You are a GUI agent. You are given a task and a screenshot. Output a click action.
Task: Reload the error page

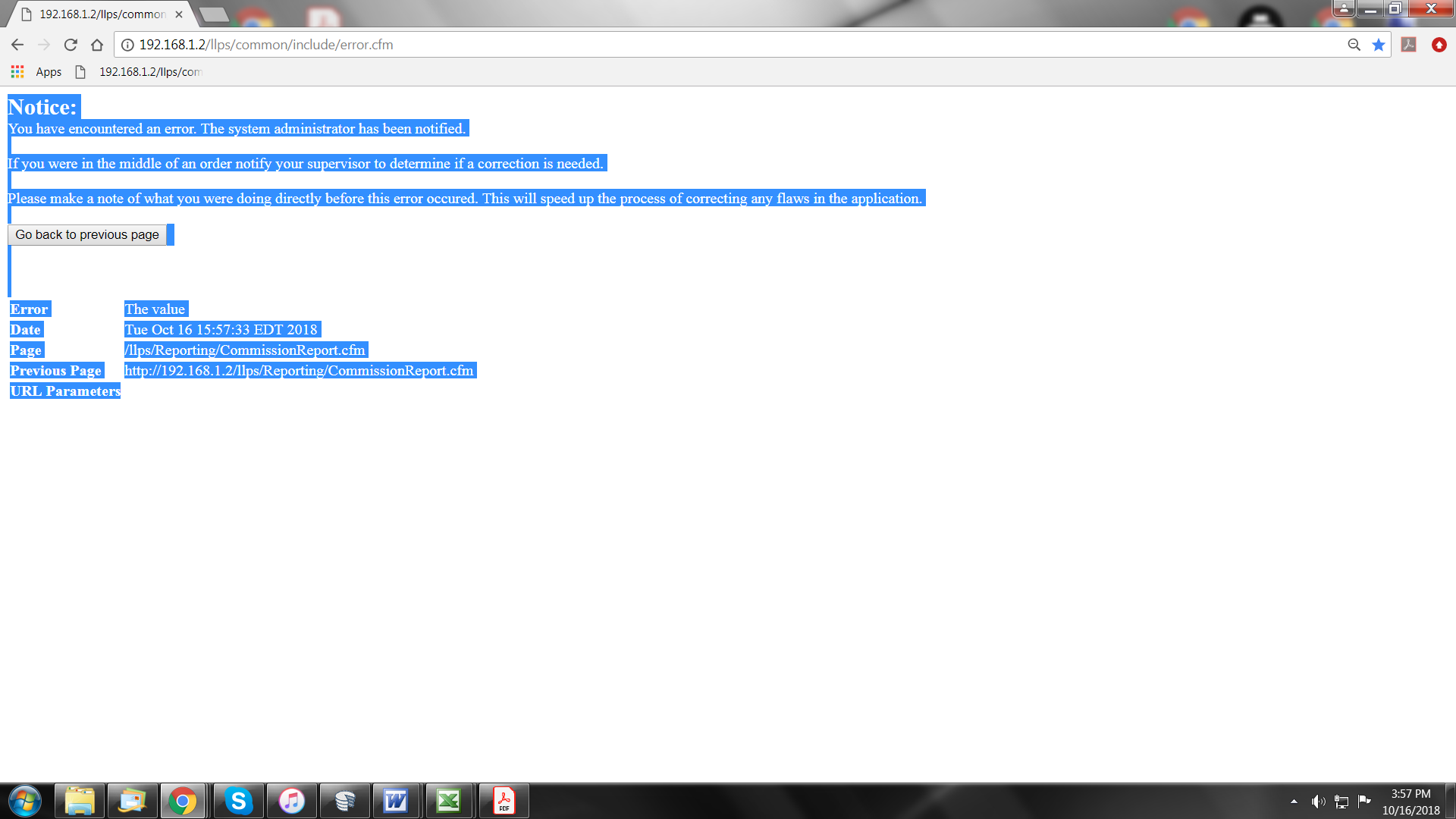(x=71, y=45)
